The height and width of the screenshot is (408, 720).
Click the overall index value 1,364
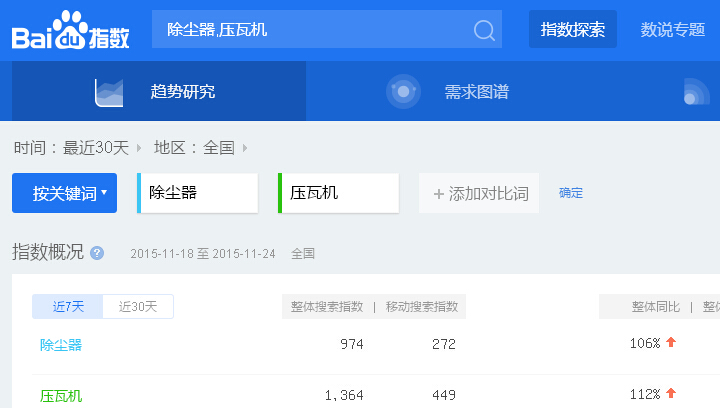coord(344,395)
